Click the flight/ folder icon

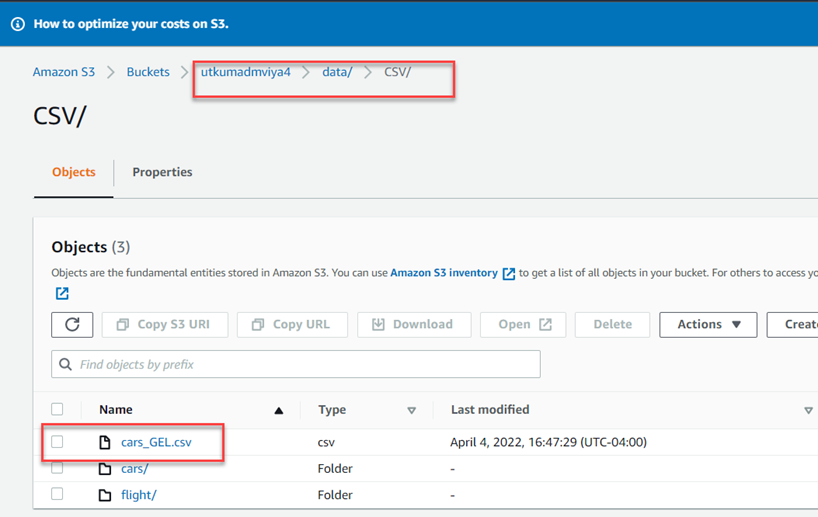104,494
